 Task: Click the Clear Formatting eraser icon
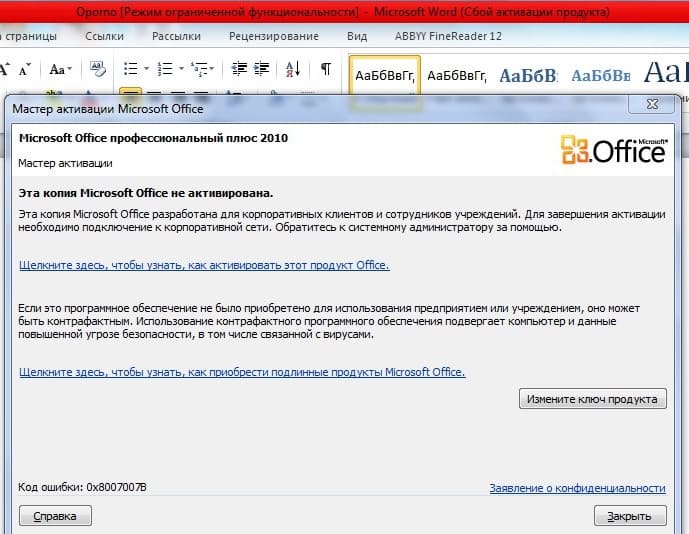tap(98, 69)
